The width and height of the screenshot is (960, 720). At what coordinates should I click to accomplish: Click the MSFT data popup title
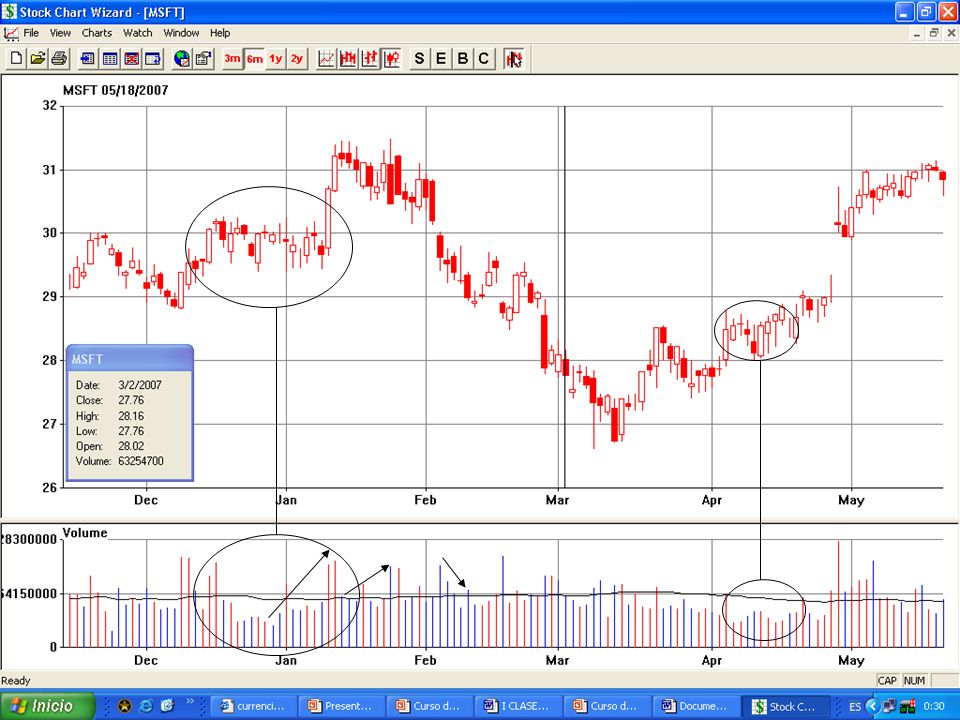(x=87, y=359)
